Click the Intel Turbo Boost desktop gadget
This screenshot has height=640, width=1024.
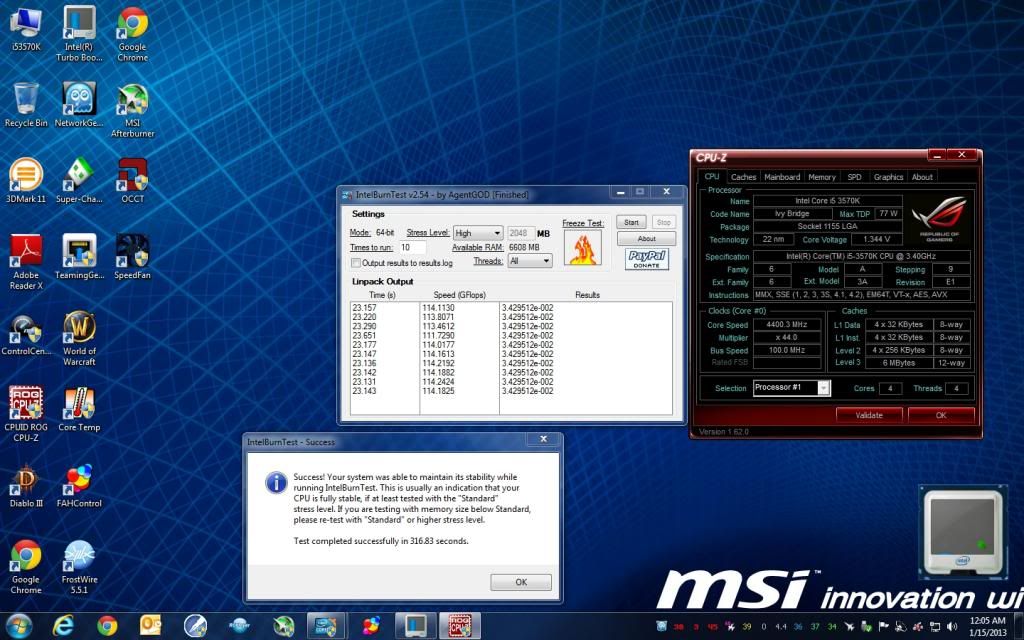pos(962,533)
